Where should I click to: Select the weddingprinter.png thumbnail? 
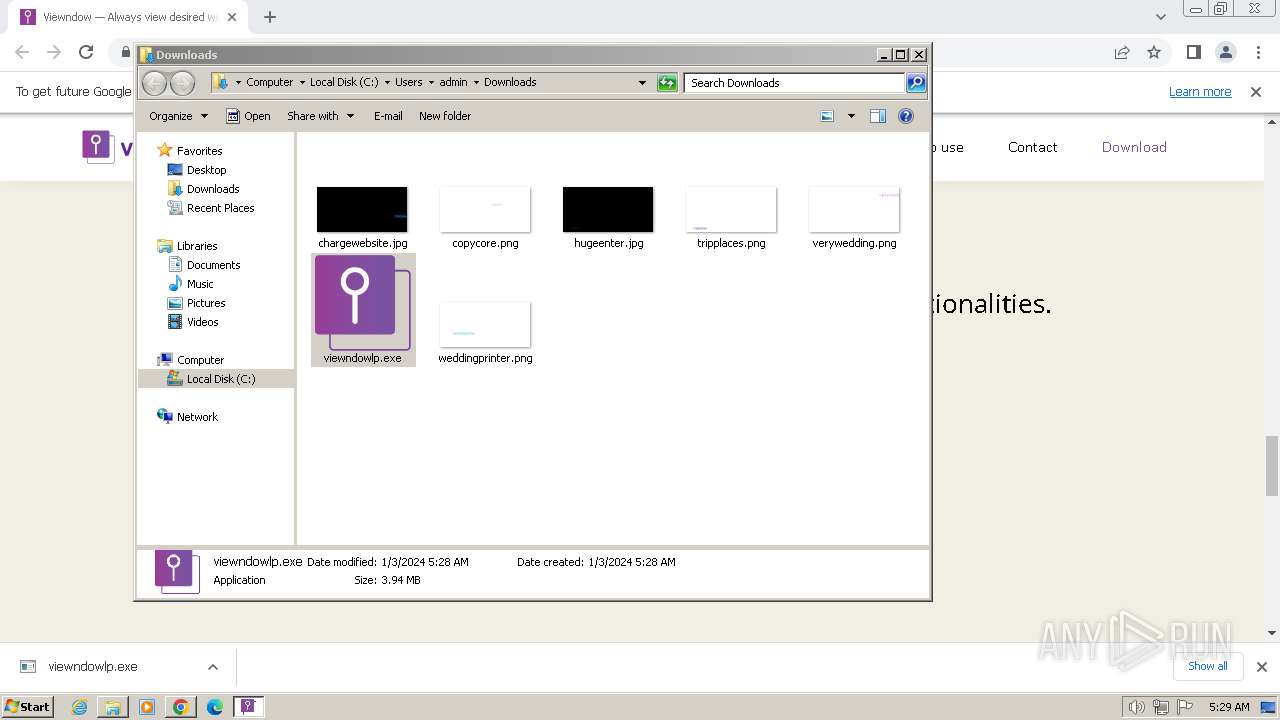(485, 324)
